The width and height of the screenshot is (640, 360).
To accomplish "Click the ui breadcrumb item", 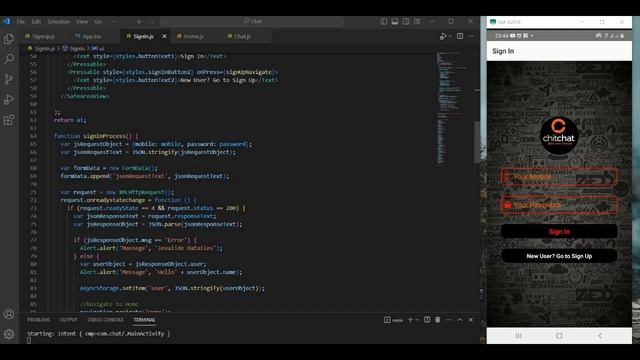I will click(98, 48).
